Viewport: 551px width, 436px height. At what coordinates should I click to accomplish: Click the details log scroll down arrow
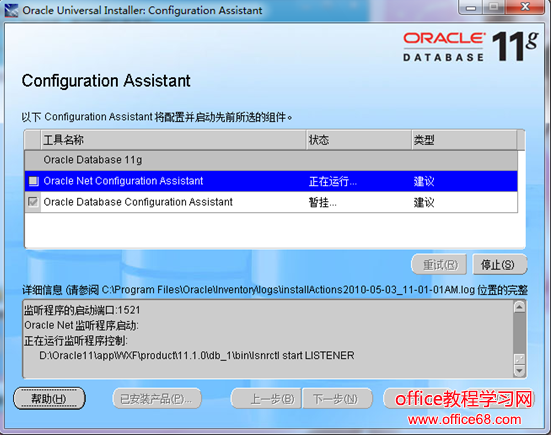(x=519, y=371)
